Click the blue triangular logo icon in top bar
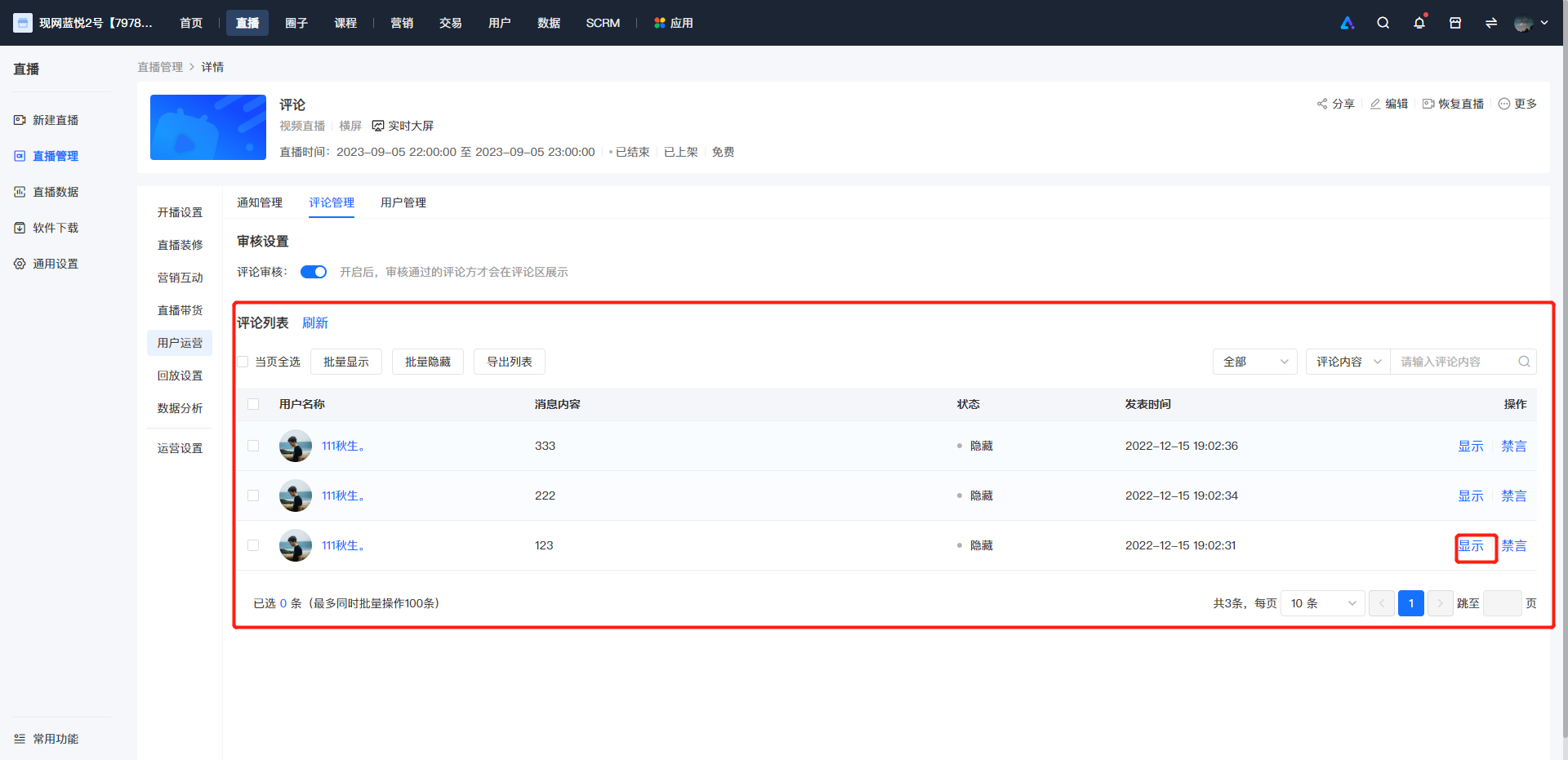Viewport: 1568px width, 760px height. (x=1347, y=23)
